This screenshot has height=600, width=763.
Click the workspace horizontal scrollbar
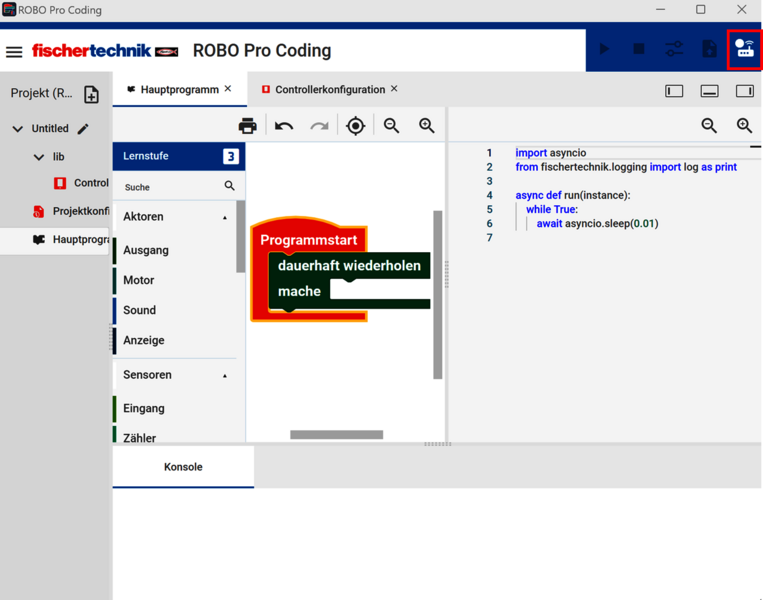click(336, 435)
